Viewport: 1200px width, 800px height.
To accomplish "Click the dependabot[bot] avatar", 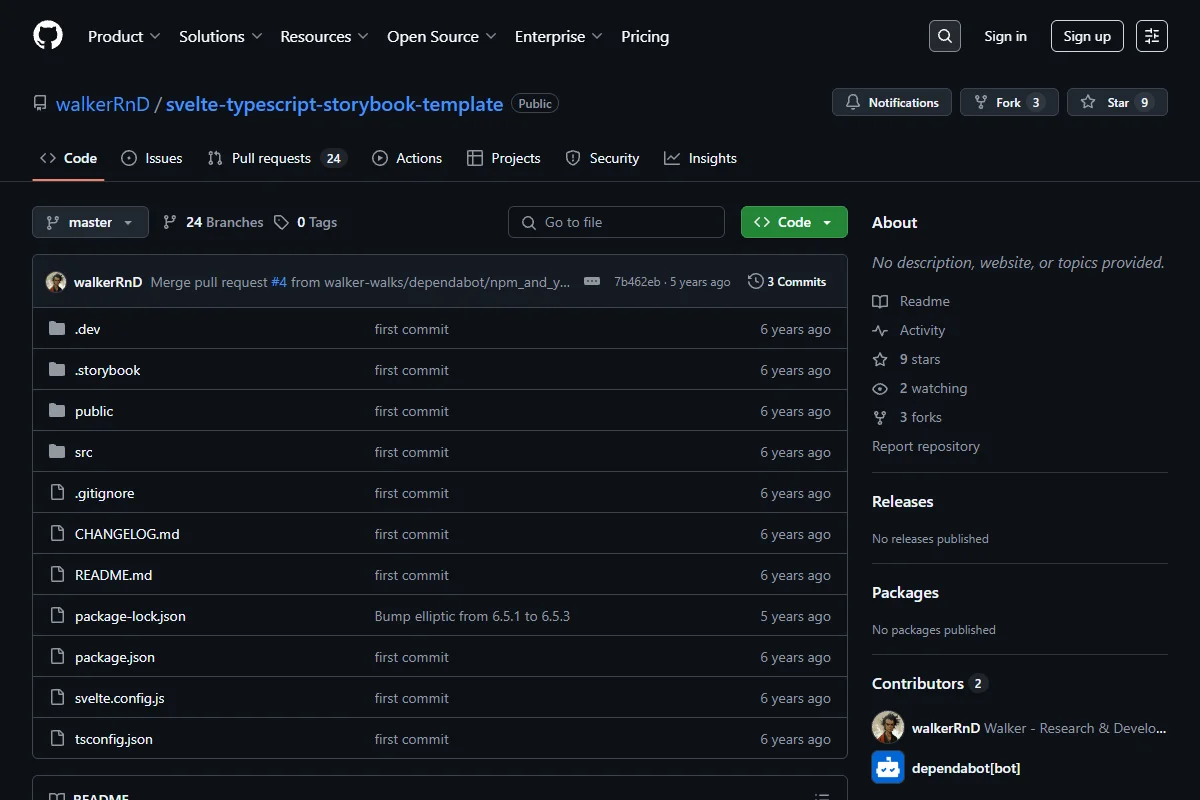I will coord(888,768).
